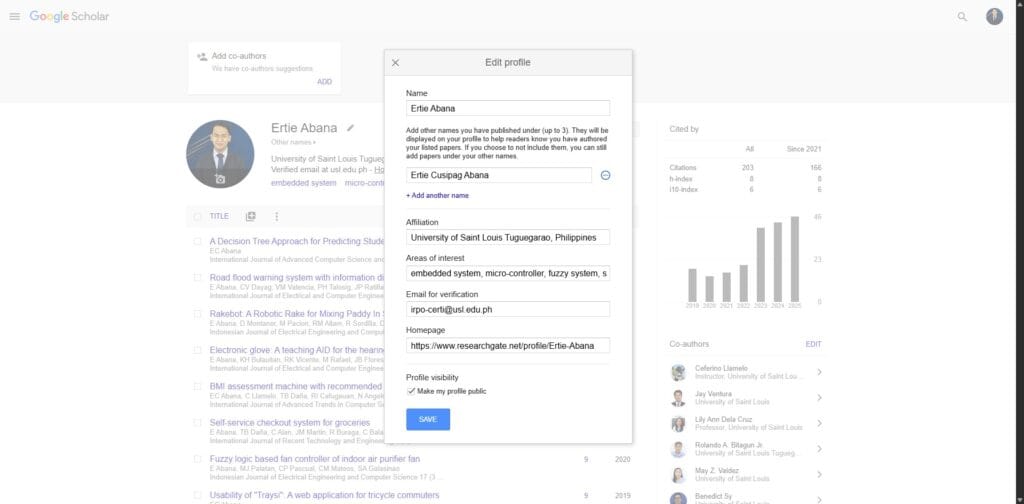Screen dimensions: 1024x504
Task: Click the add articles plus icon
Action: (250, 216)
